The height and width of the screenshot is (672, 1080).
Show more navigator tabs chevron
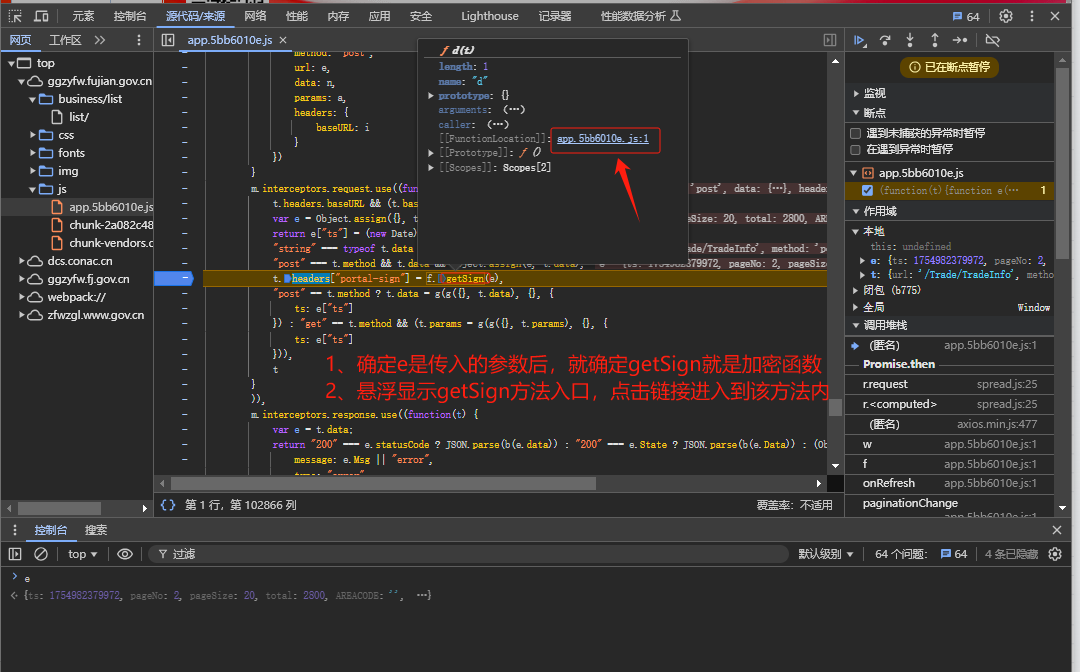pos(100,40)
